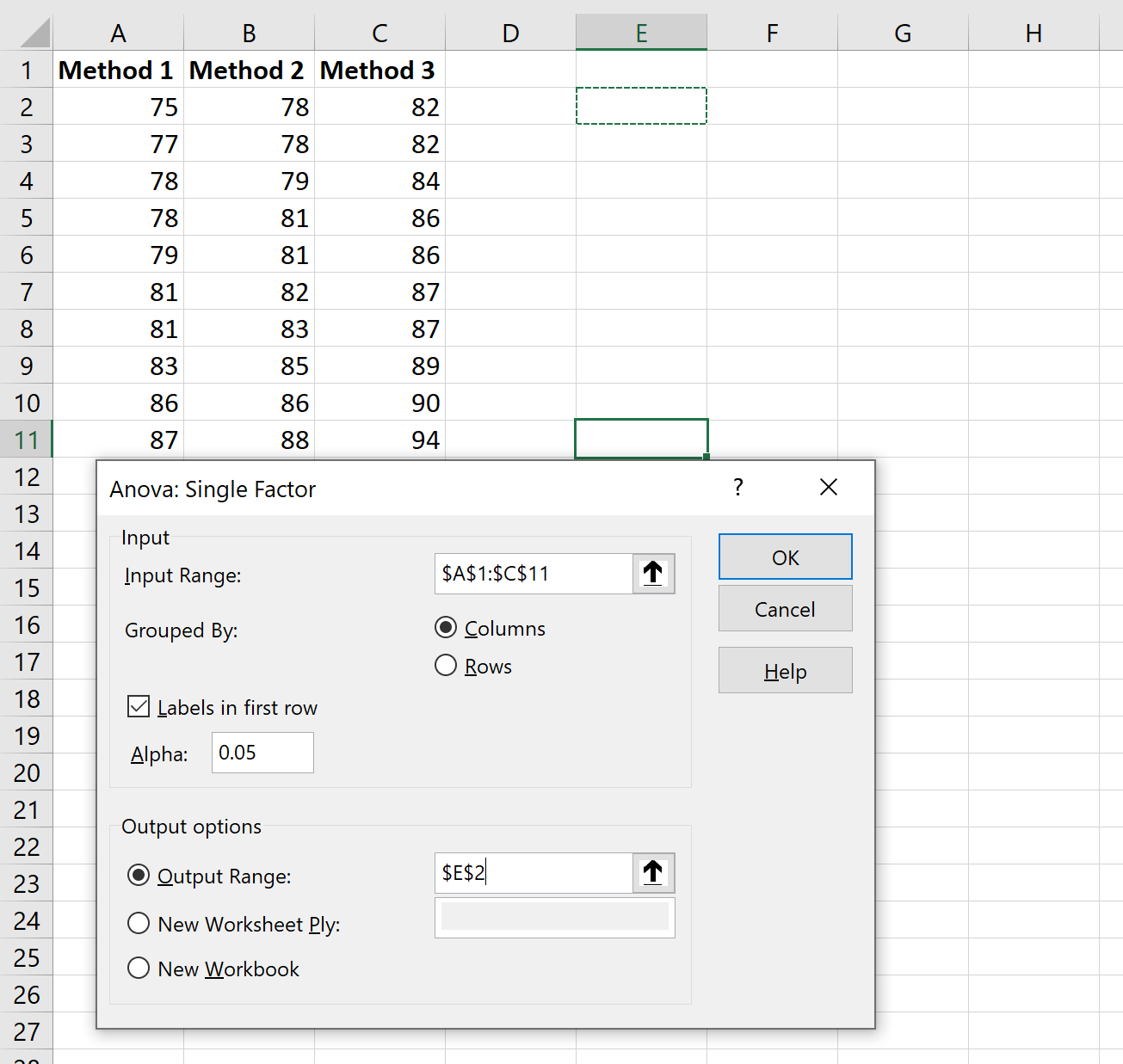Click the Alpha value field
This screenshot has height=1064, width=1123.
(x=262, y=753)
